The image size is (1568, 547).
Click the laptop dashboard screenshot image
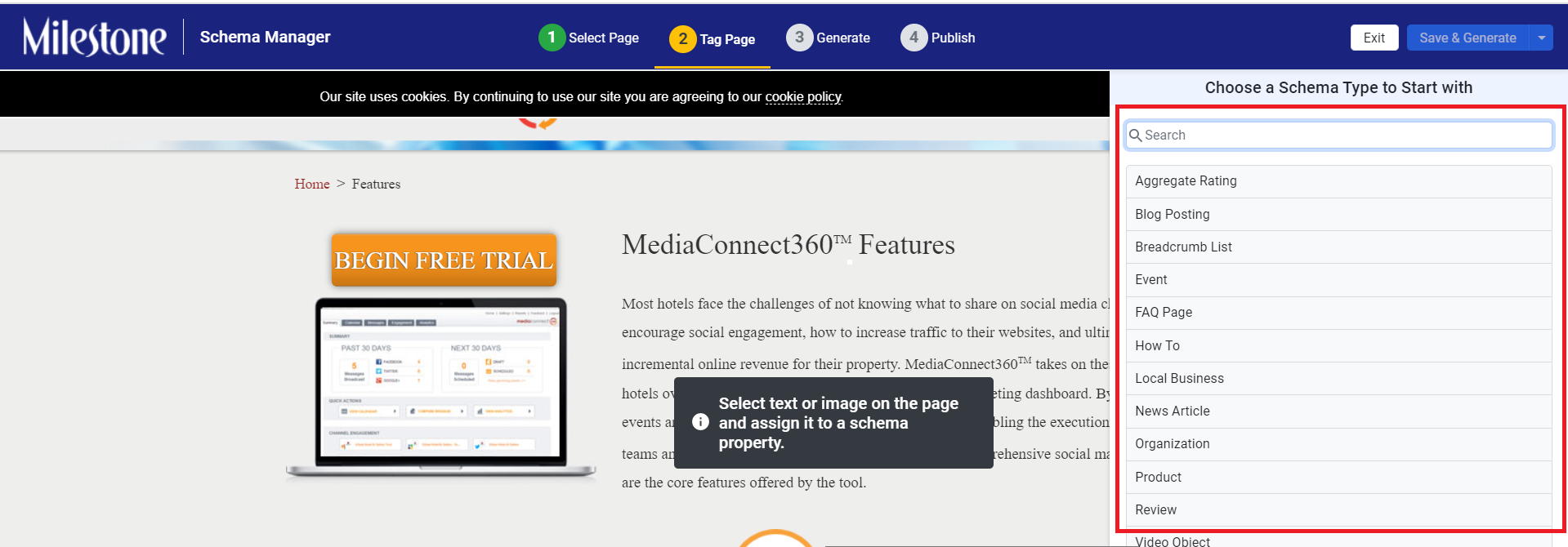click(x=441, y=387)
